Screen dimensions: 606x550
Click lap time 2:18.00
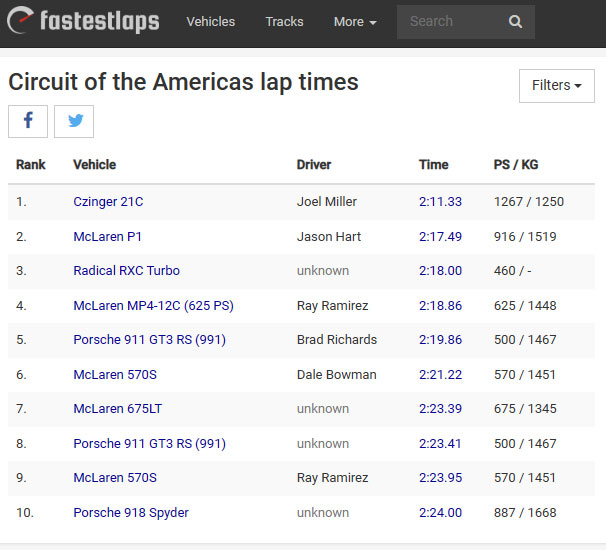pyautogui.click(x=440, y=271)
